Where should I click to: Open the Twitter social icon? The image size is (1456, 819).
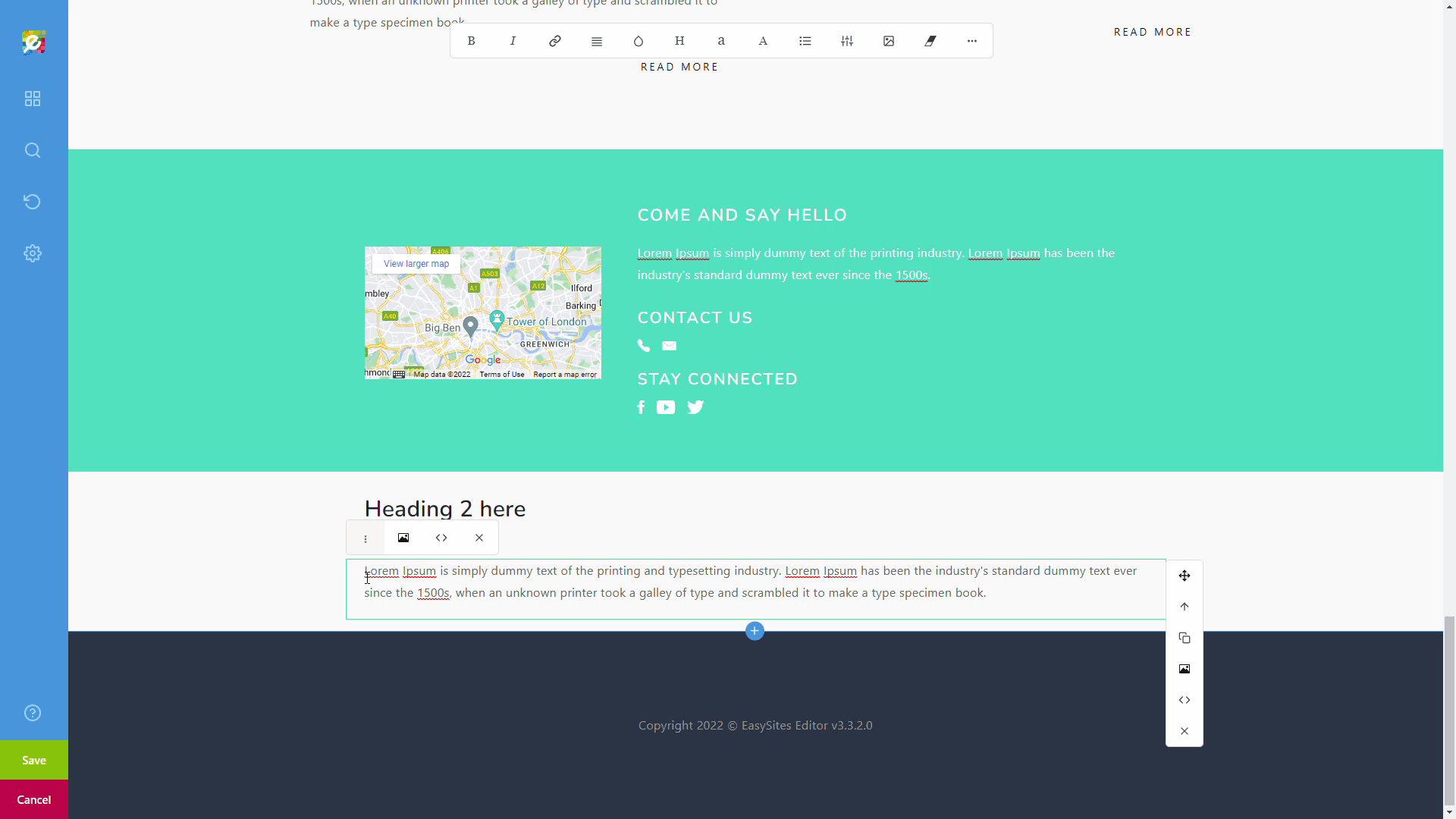(x=695, y=408)
